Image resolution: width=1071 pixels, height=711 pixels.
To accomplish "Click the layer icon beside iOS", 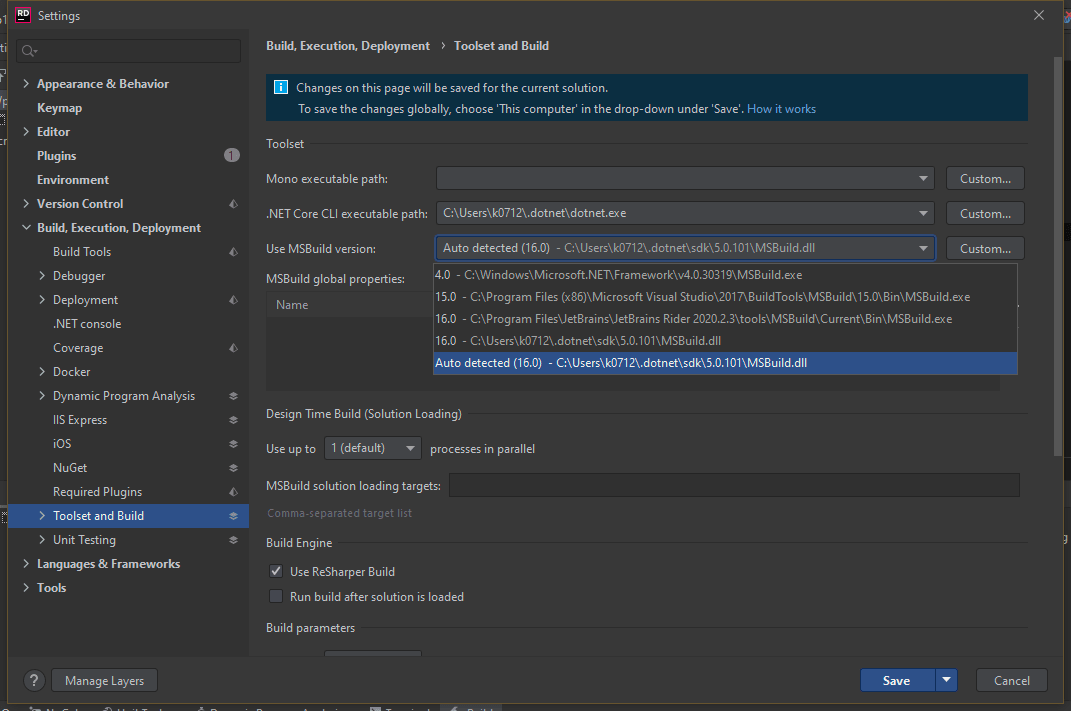I will pos(234,444).
